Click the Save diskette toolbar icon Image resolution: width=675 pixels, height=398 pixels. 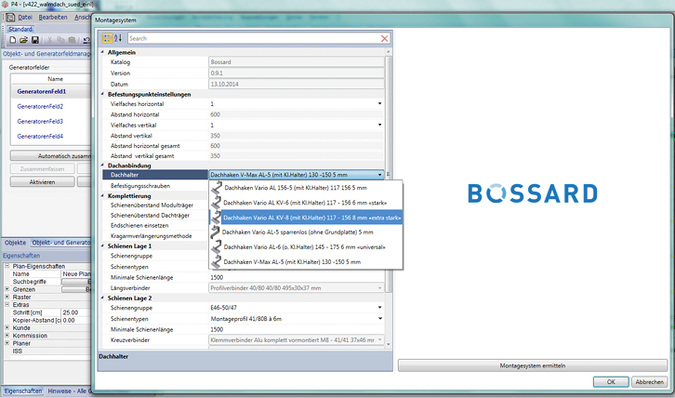tap(35, 40)
